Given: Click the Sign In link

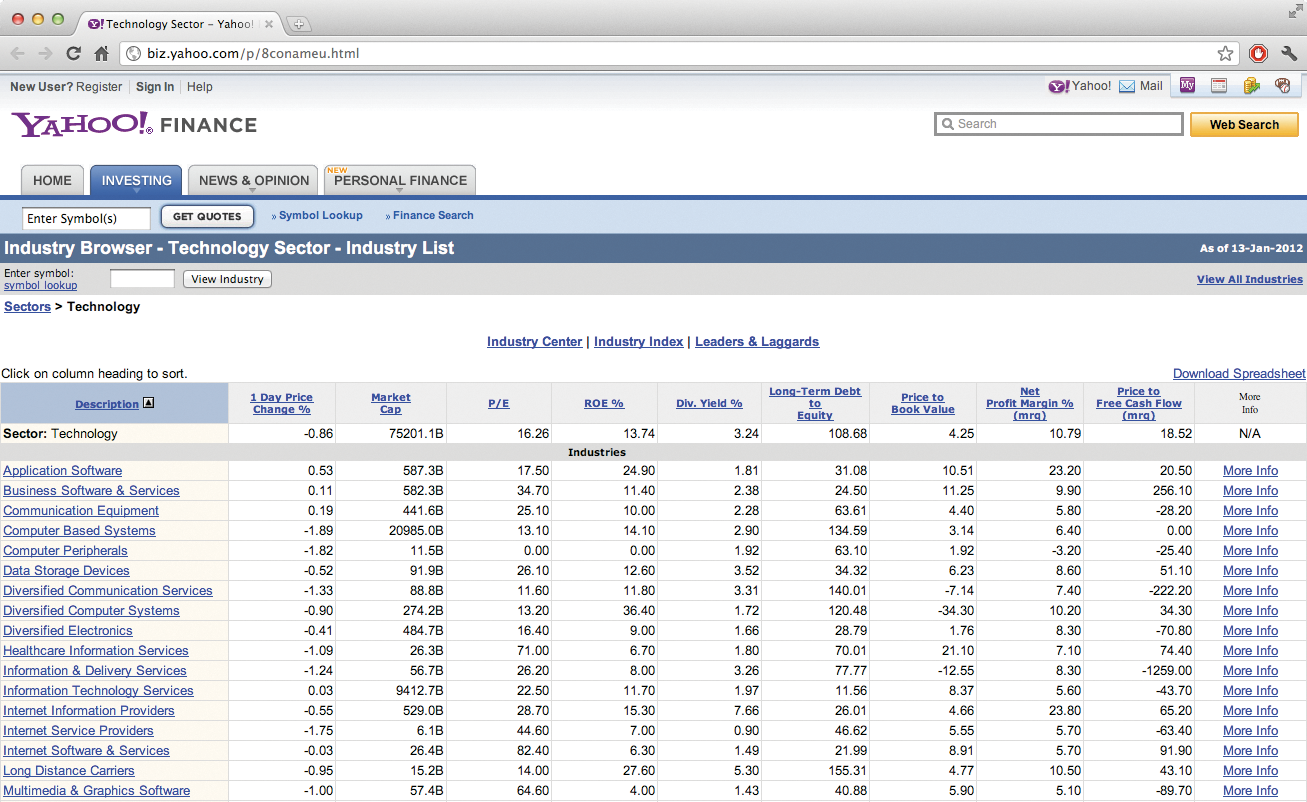Looking at the screenshot, I should (x=155, y=87).
